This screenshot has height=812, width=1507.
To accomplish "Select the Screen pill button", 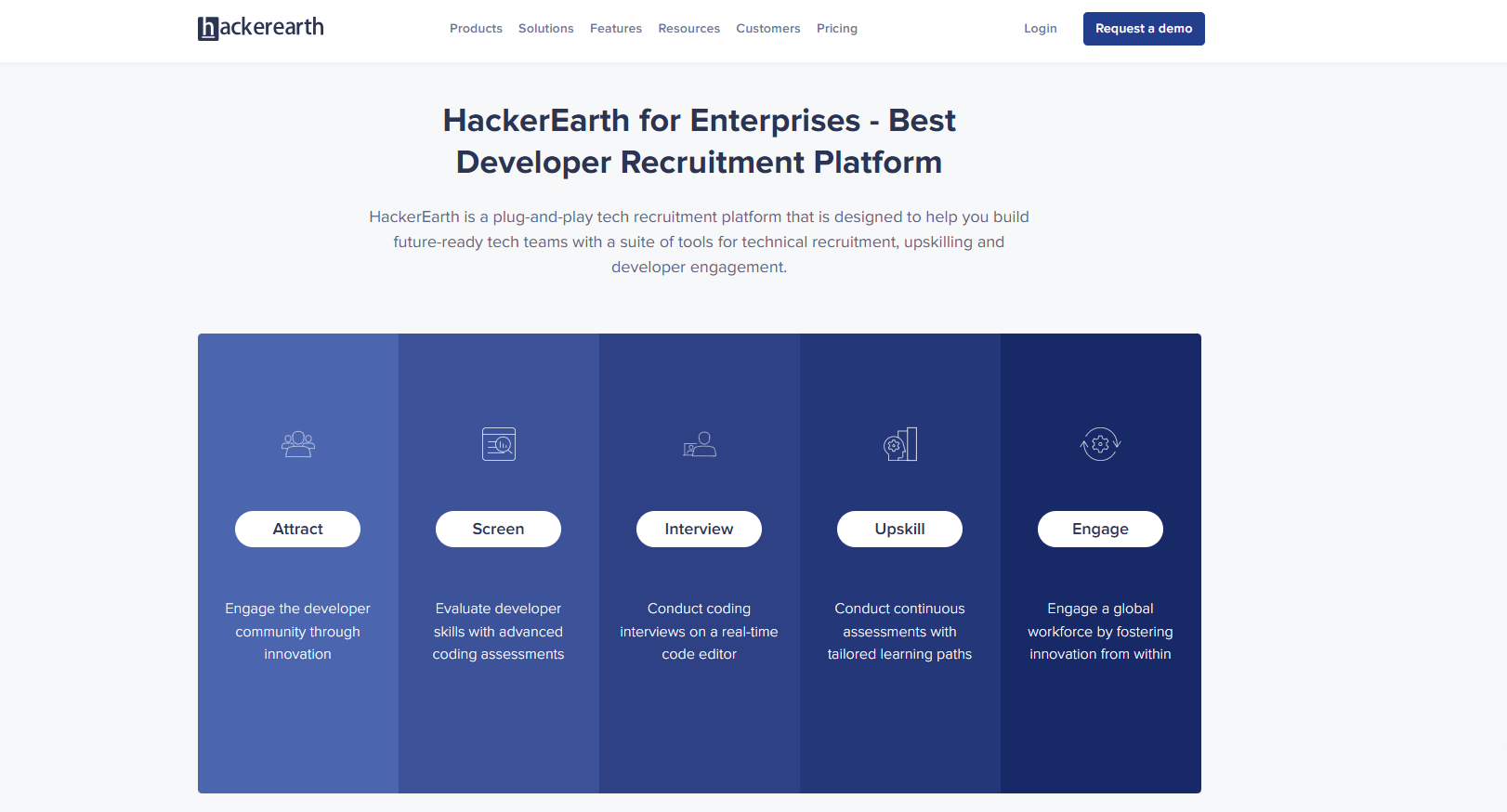I will (x=498, y=529).
